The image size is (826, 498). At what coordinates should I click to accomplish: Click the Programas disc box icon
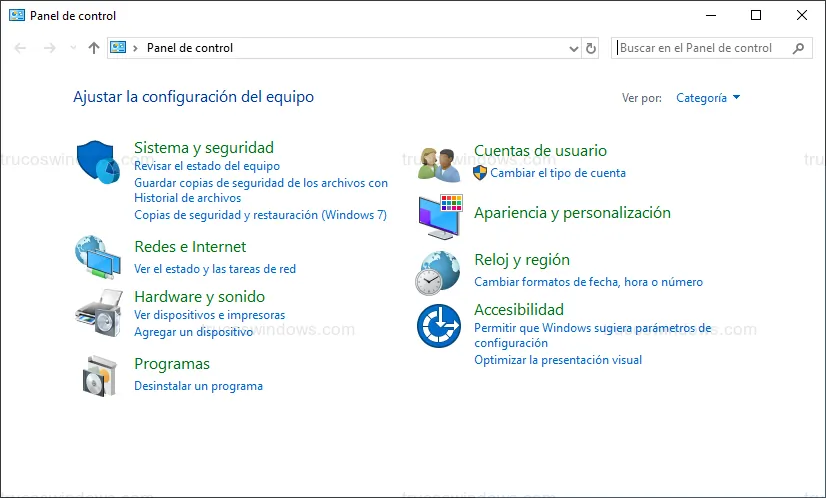[x=98, y=375]
